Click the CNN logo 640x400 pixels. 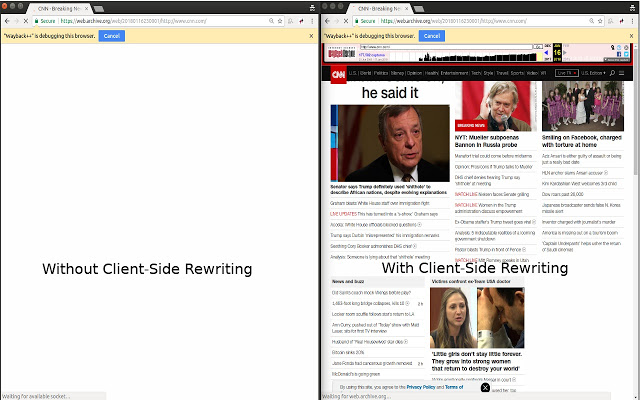tap(338, 74)
